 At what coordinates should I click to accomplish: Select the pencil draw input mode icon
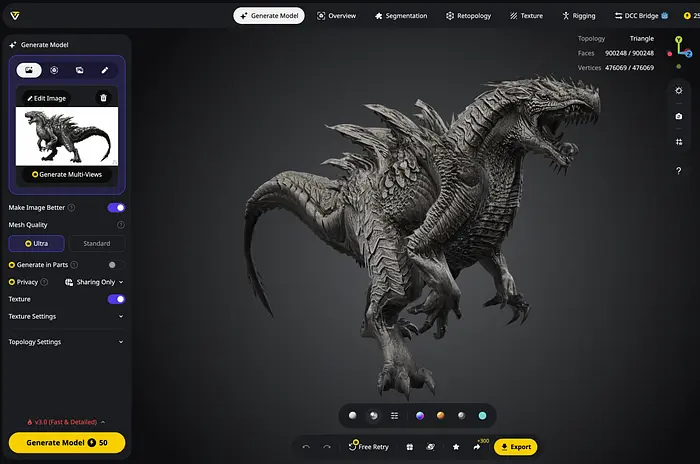click(104, 71)
